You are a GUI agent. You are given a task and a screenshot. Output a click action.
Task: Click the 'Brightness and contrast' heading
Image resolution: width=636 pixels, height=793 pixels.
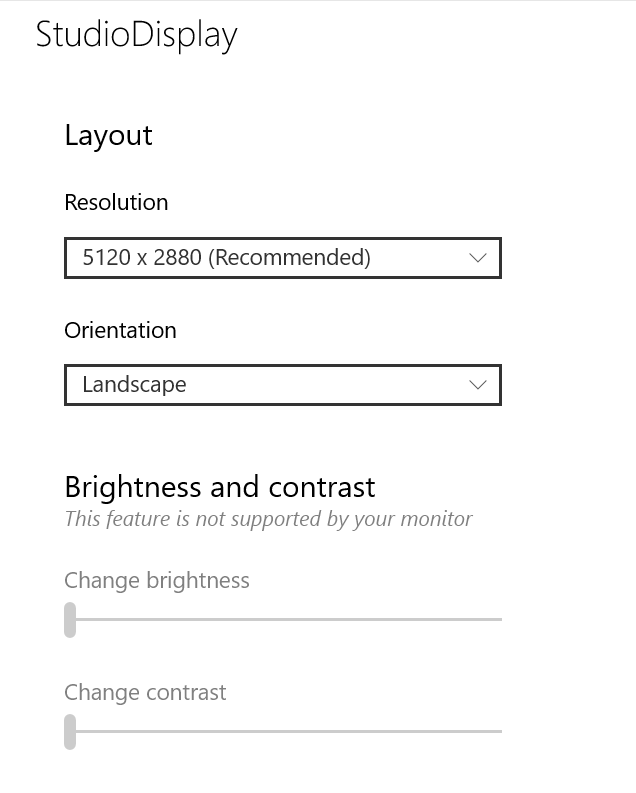tap(219, 487)
